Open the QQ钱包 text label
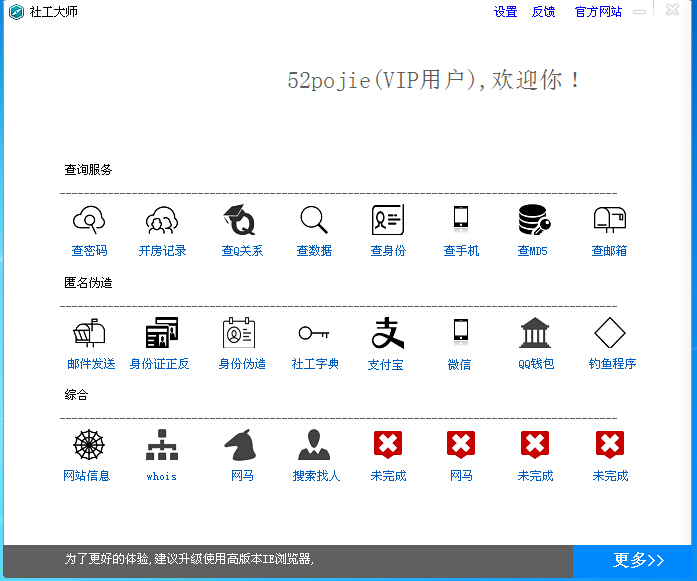The width and height of the screenshot is (697, 581). pyautogui.click(x=536, y=364)
